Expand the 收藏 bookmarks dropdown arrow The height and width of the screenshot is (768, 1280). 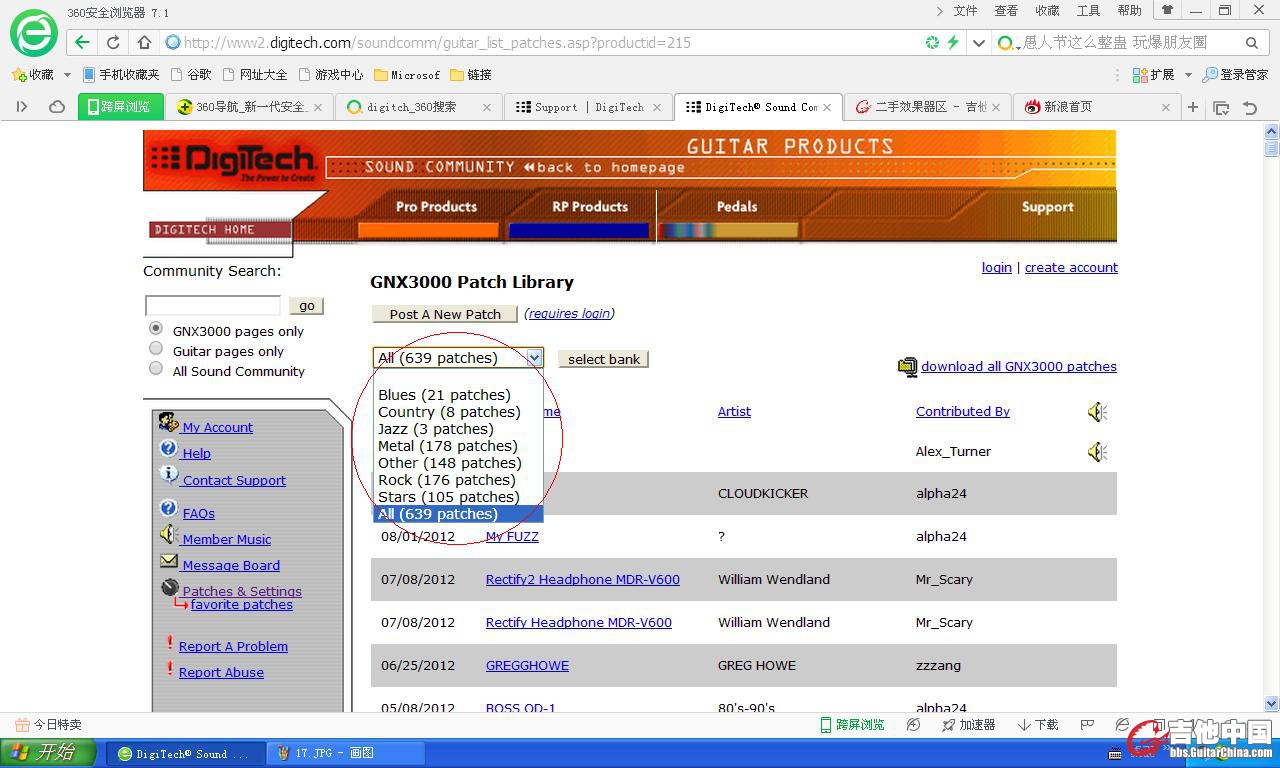point(67,75)
